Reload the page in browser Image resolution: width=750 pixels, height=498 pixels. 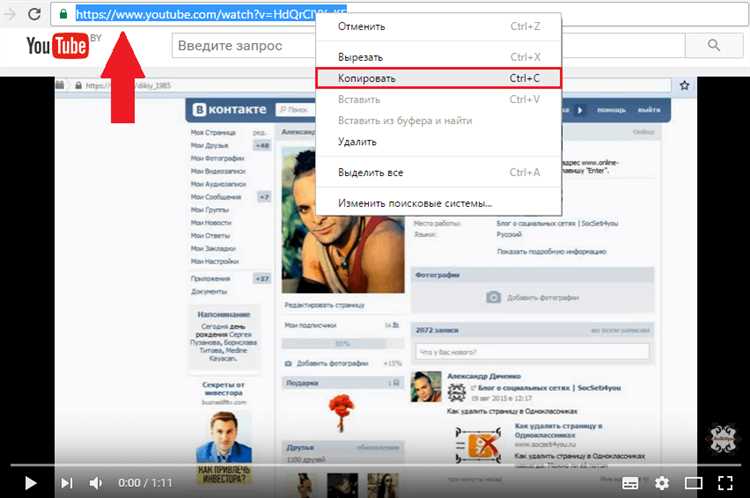34,14
